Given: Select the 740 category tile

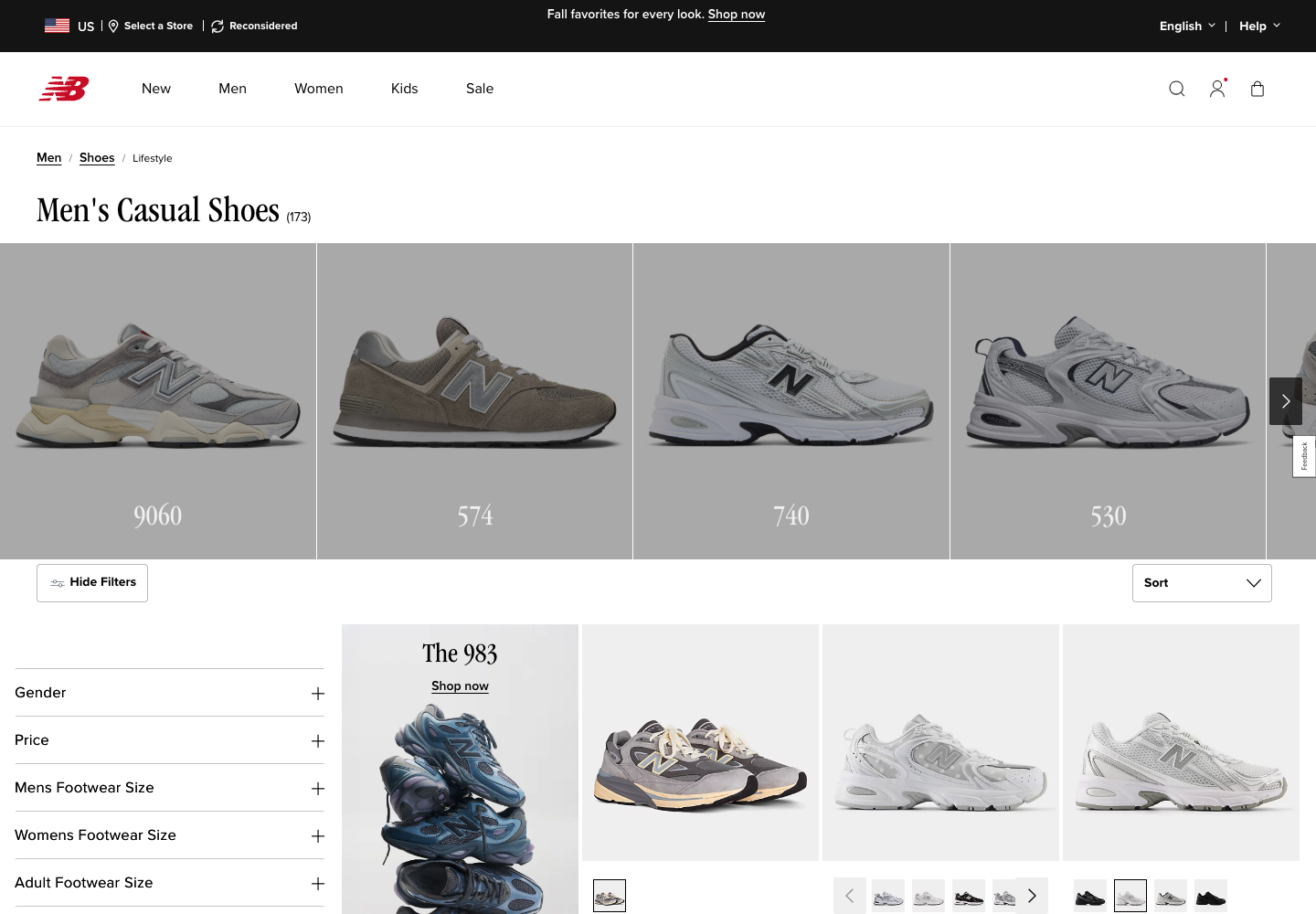Looking at the screenshot, I should (791, 401).
